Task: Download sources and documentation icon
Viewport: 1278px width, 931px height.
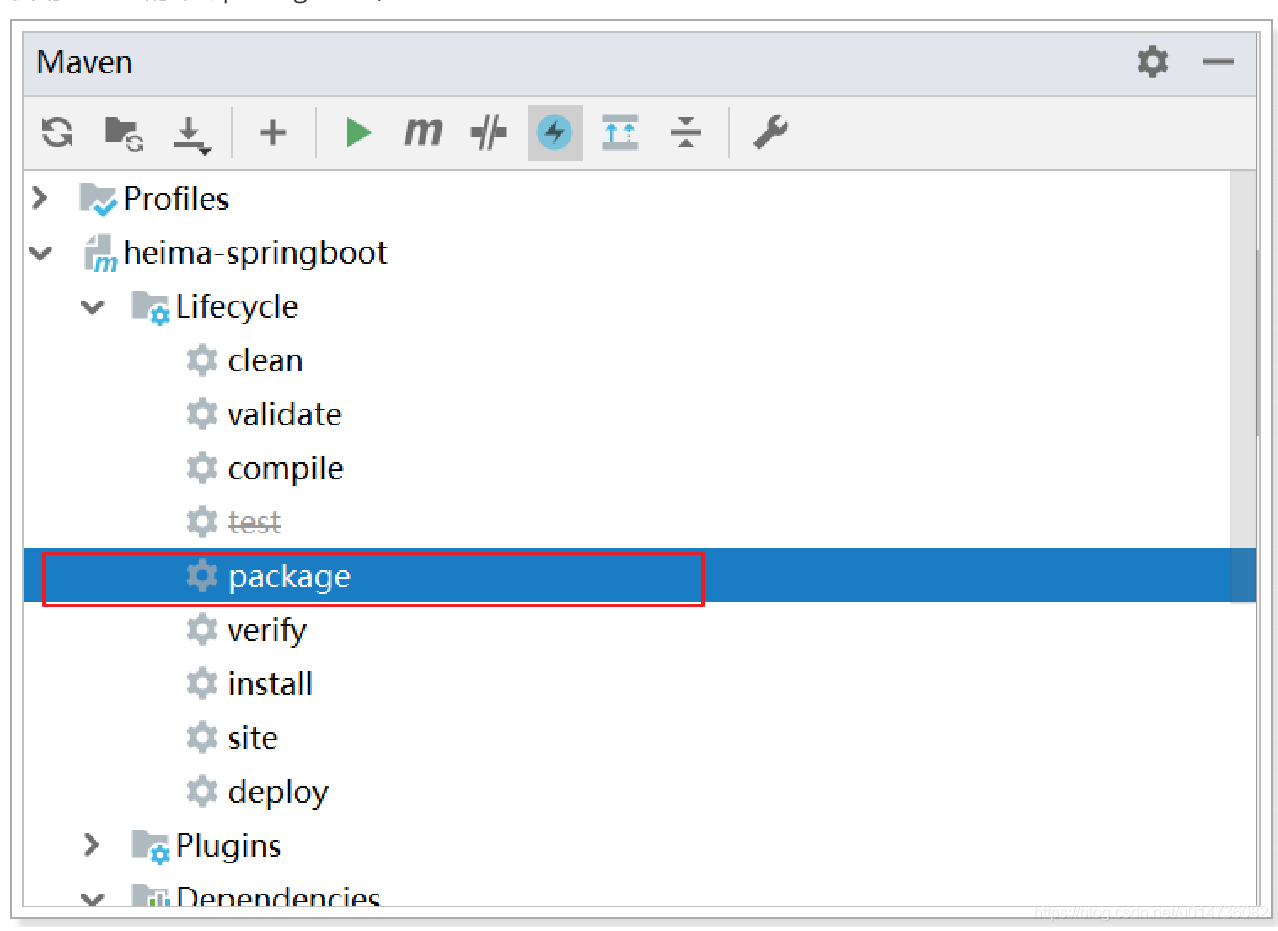Action: (191, 134)
